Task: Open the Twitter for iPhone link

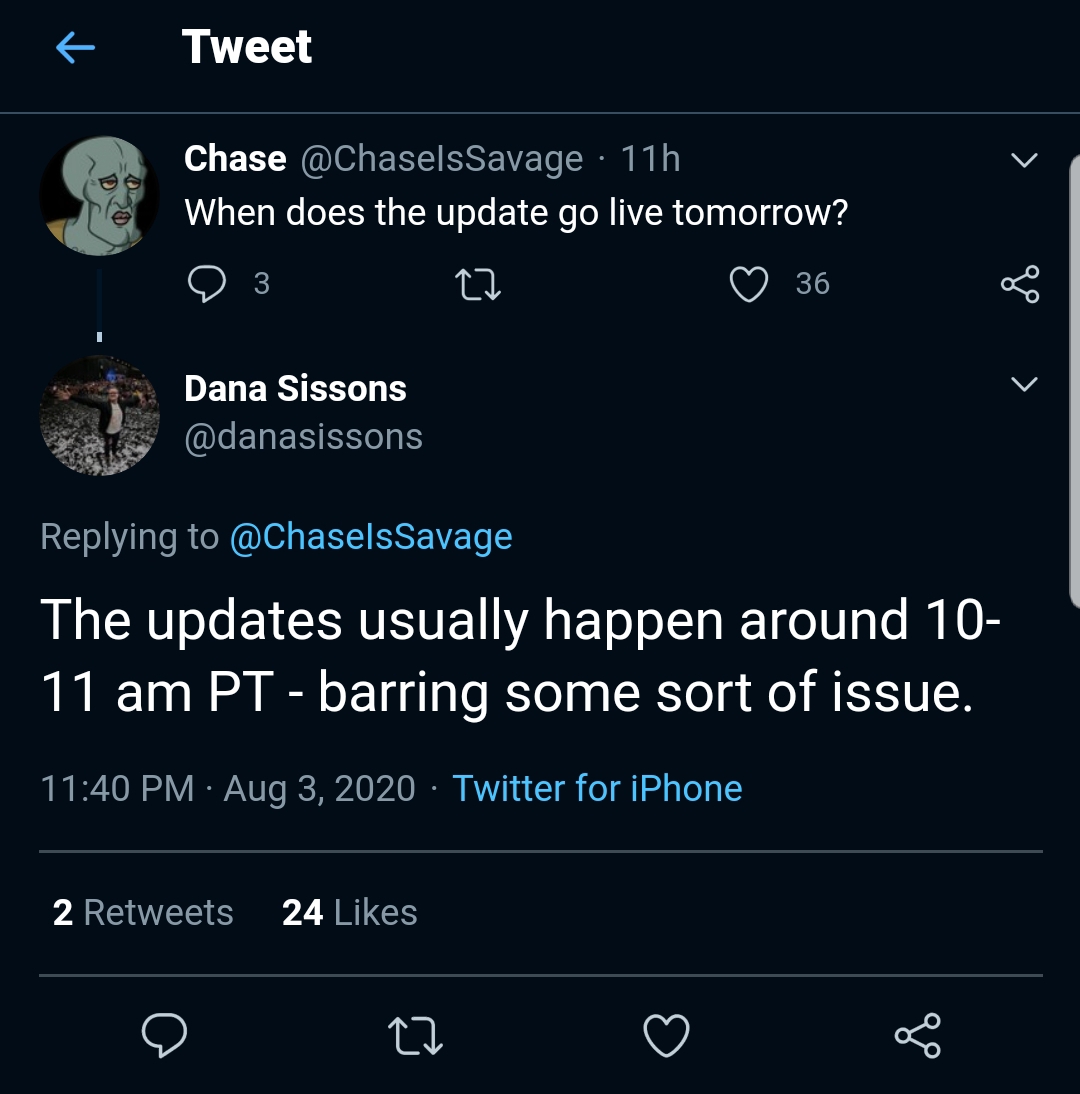Action: [x=597, y=788]
